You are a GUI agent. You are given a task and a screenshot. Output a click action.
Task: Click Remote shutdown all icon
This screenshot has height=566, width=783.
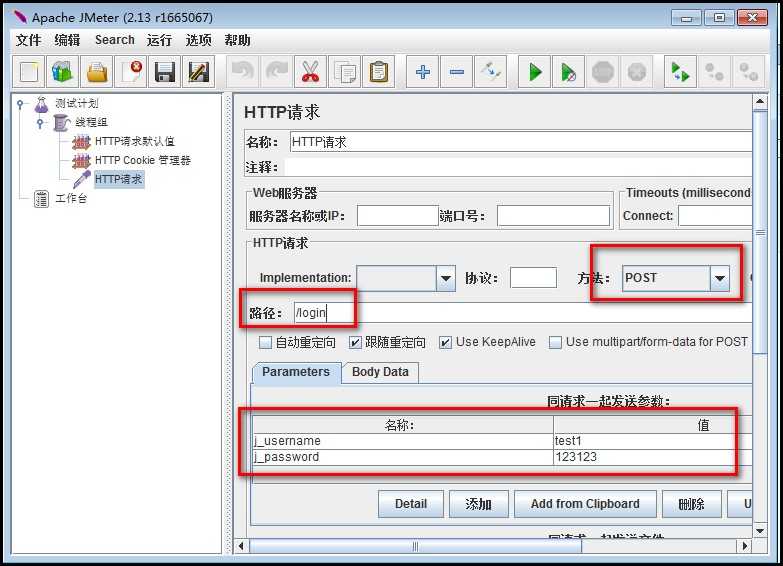click(748, 72)
